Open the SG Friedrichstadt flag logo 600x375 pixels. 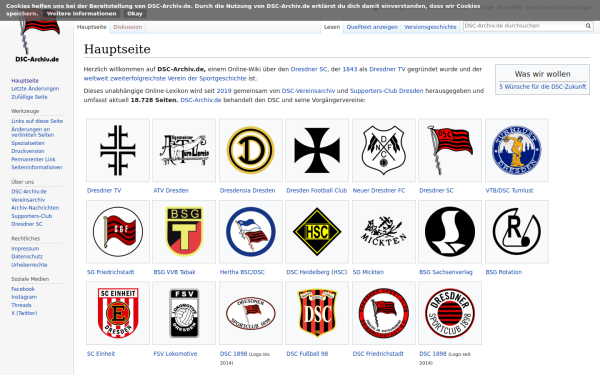(118, 232)
